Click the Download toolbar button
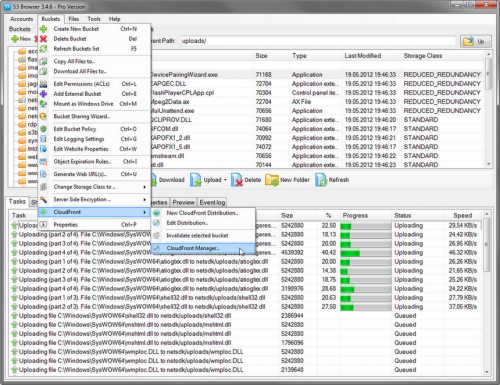This screenshot has width=500, height=385. pyautogui.click(x=168, y=180)
